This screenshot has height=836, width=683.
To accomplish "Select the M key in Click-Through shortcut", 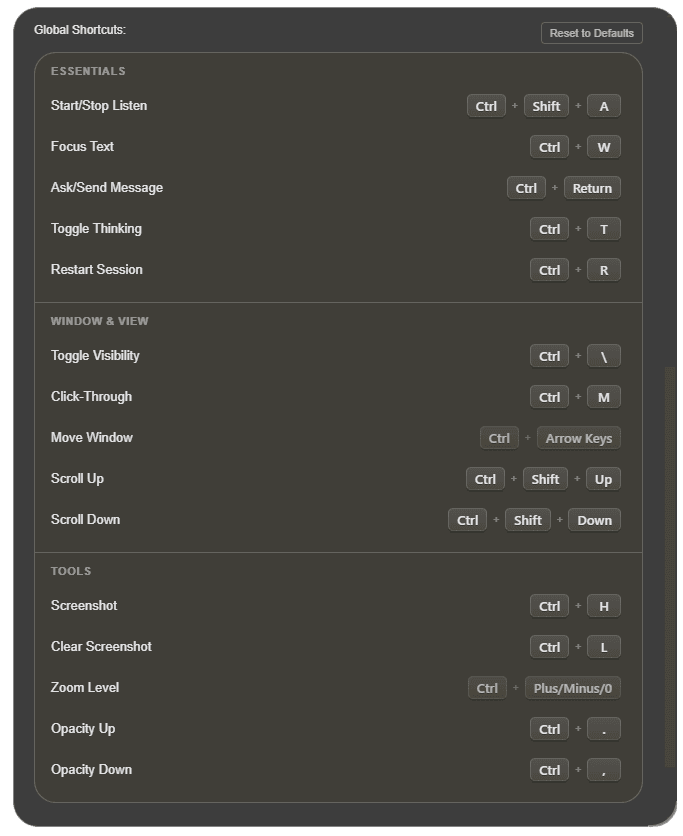I will click(603, 396).
